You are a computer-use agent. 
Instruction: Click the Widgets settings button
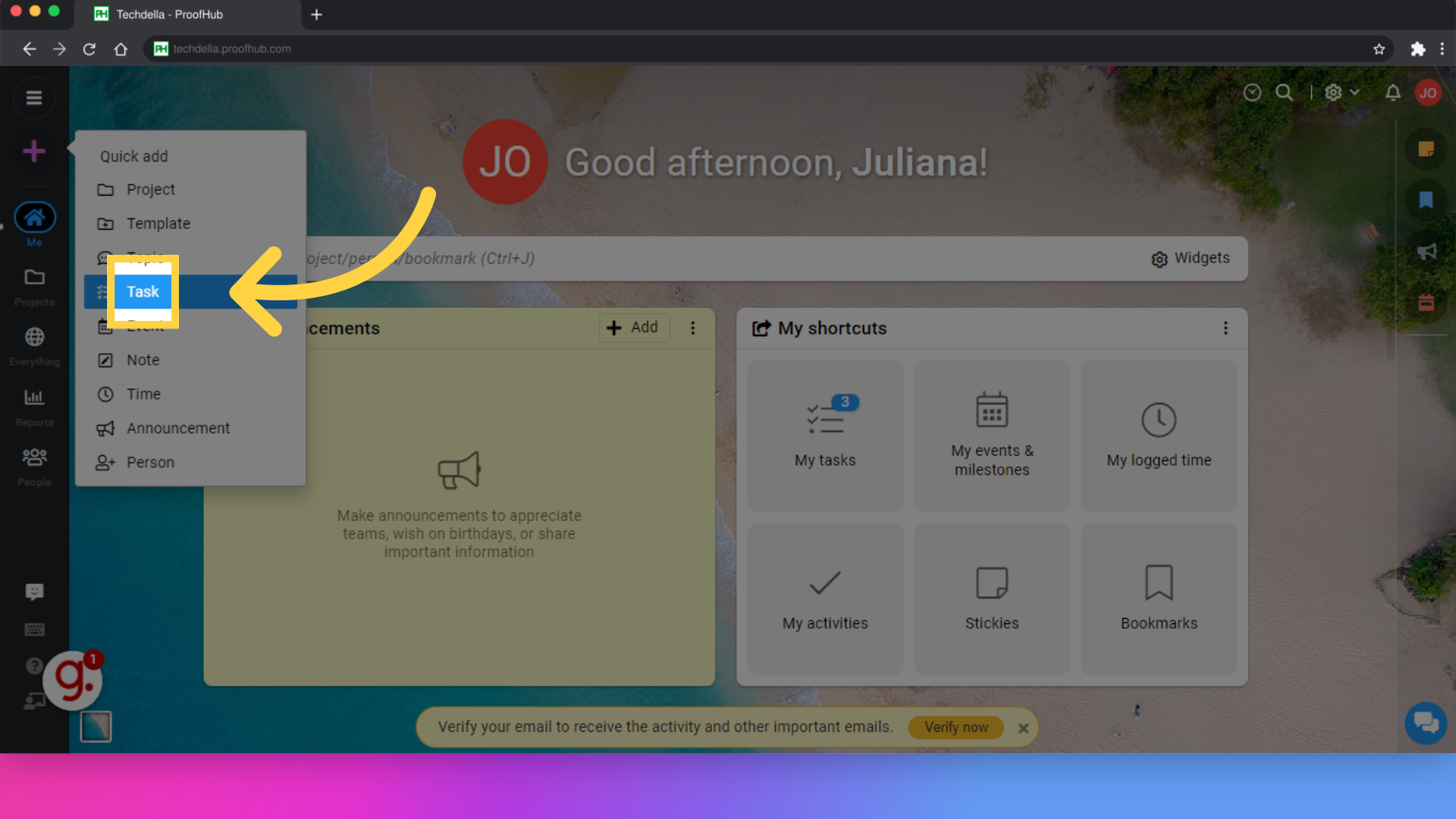click(1191, 258)
